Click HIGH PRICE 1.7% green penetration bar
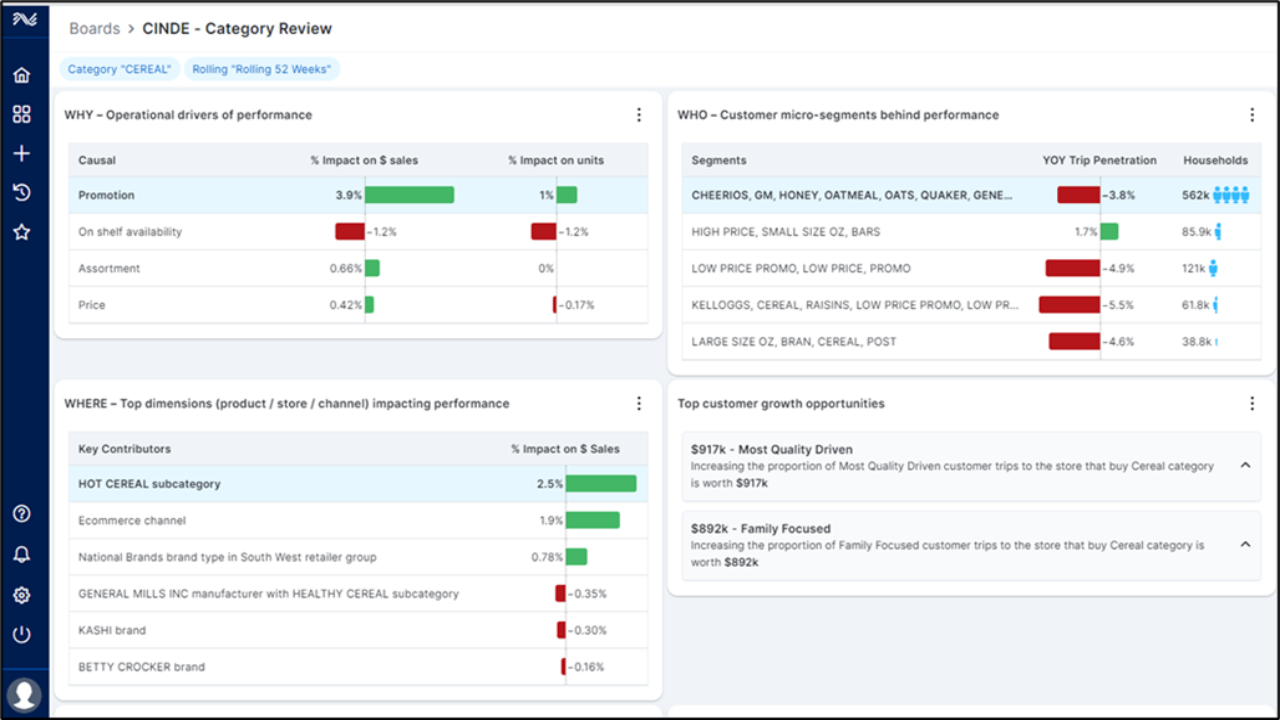The width and height of the screenshot is (1280, 720). tap(1110, 232)
